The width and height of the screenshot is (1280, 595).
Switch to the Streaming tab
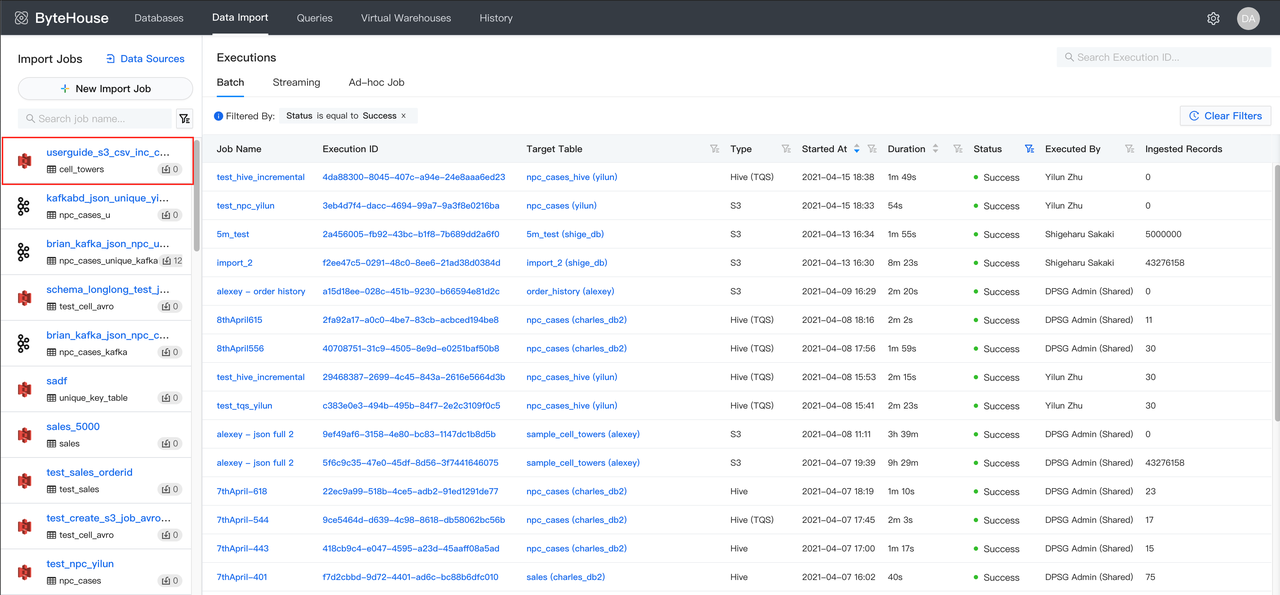(296, 82)
